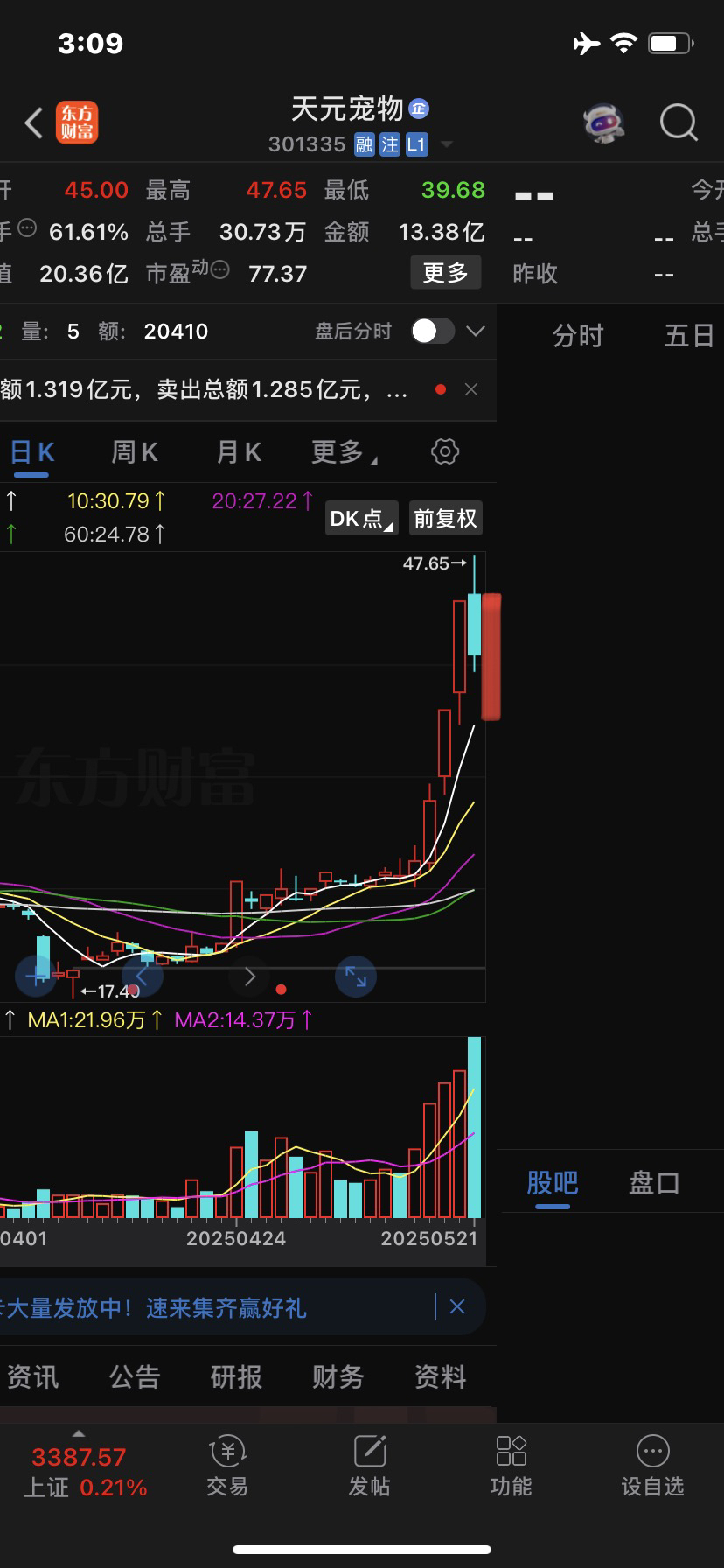Image resolution: width=724 pixels, height=1568 pixels.
Task: Open the robot AI assistant
Action: click(603, 123)
